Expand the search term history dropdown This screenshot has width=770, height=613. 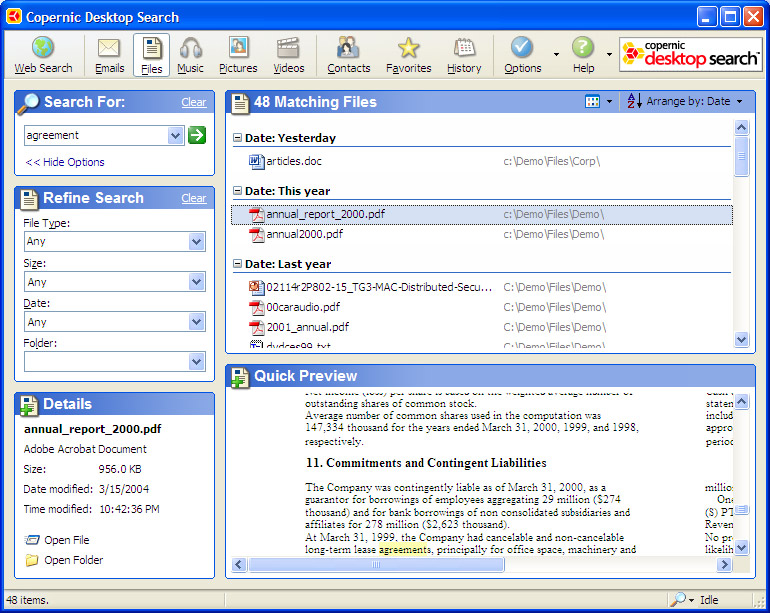tap(175, 135)
